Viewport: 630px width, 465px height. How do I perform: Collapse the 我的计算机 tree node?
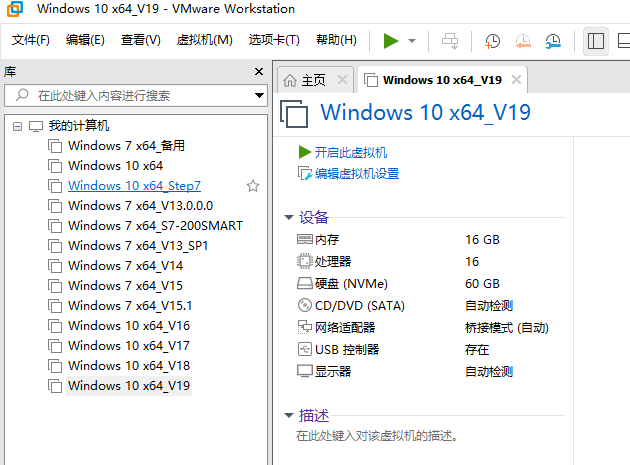17,127
